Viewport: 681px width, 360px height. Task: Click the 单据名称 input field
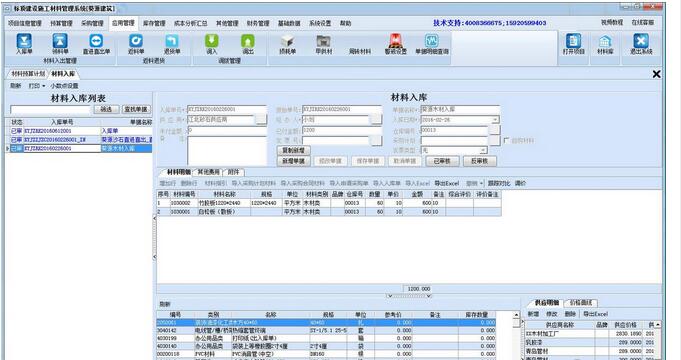(x=460, y=109)
